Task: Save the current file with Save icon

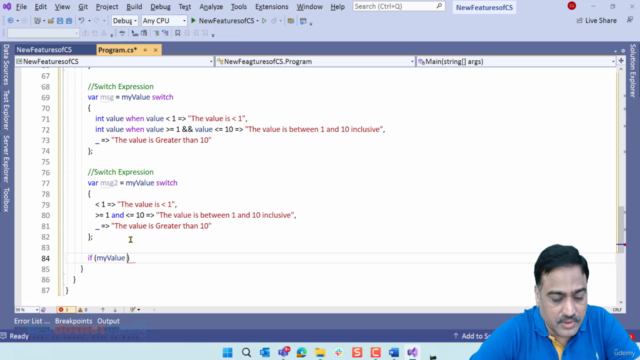Action: coord(60,20)
